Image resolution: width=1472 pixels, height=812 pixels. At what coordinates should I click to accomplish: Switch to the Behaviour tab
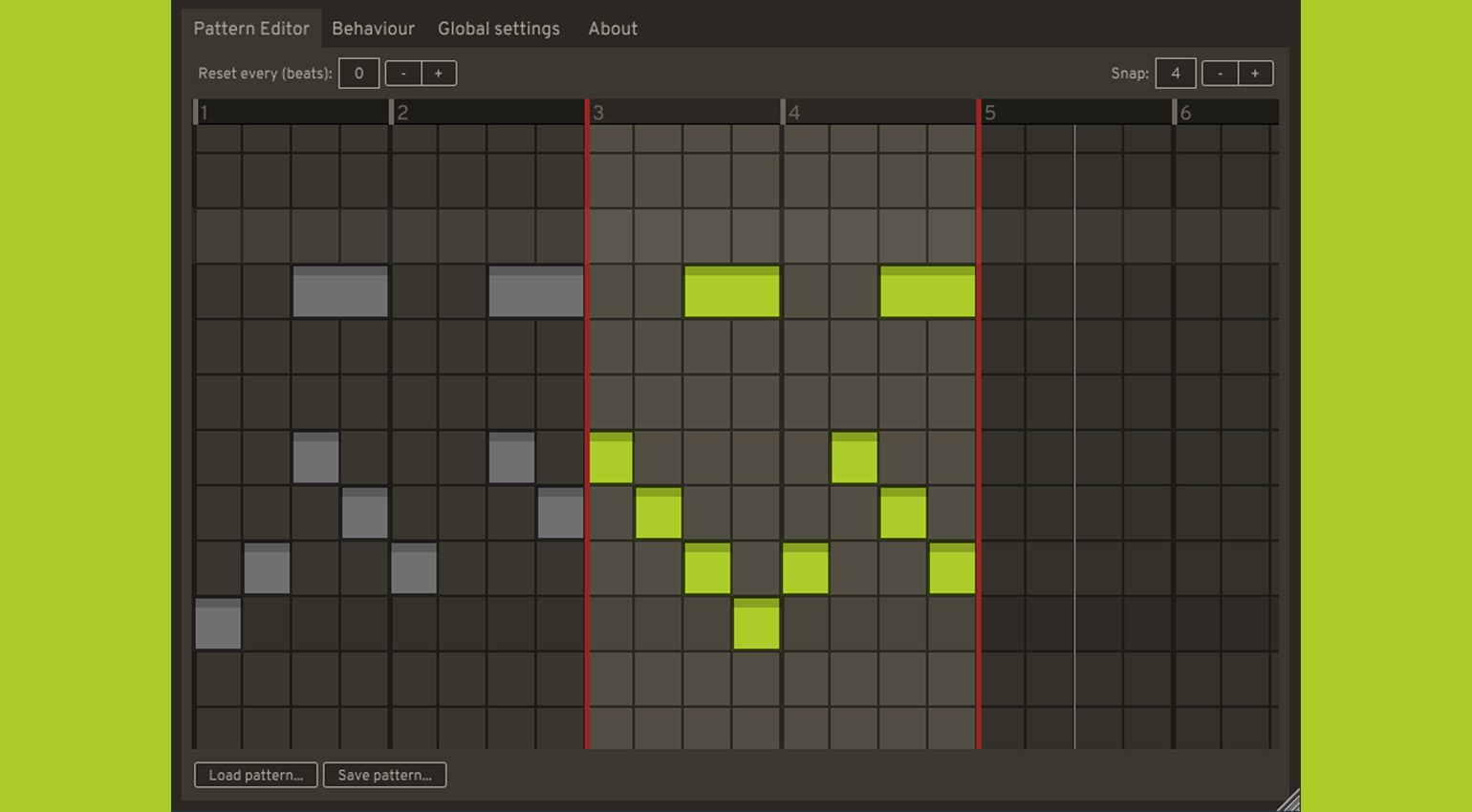[373, 29]
